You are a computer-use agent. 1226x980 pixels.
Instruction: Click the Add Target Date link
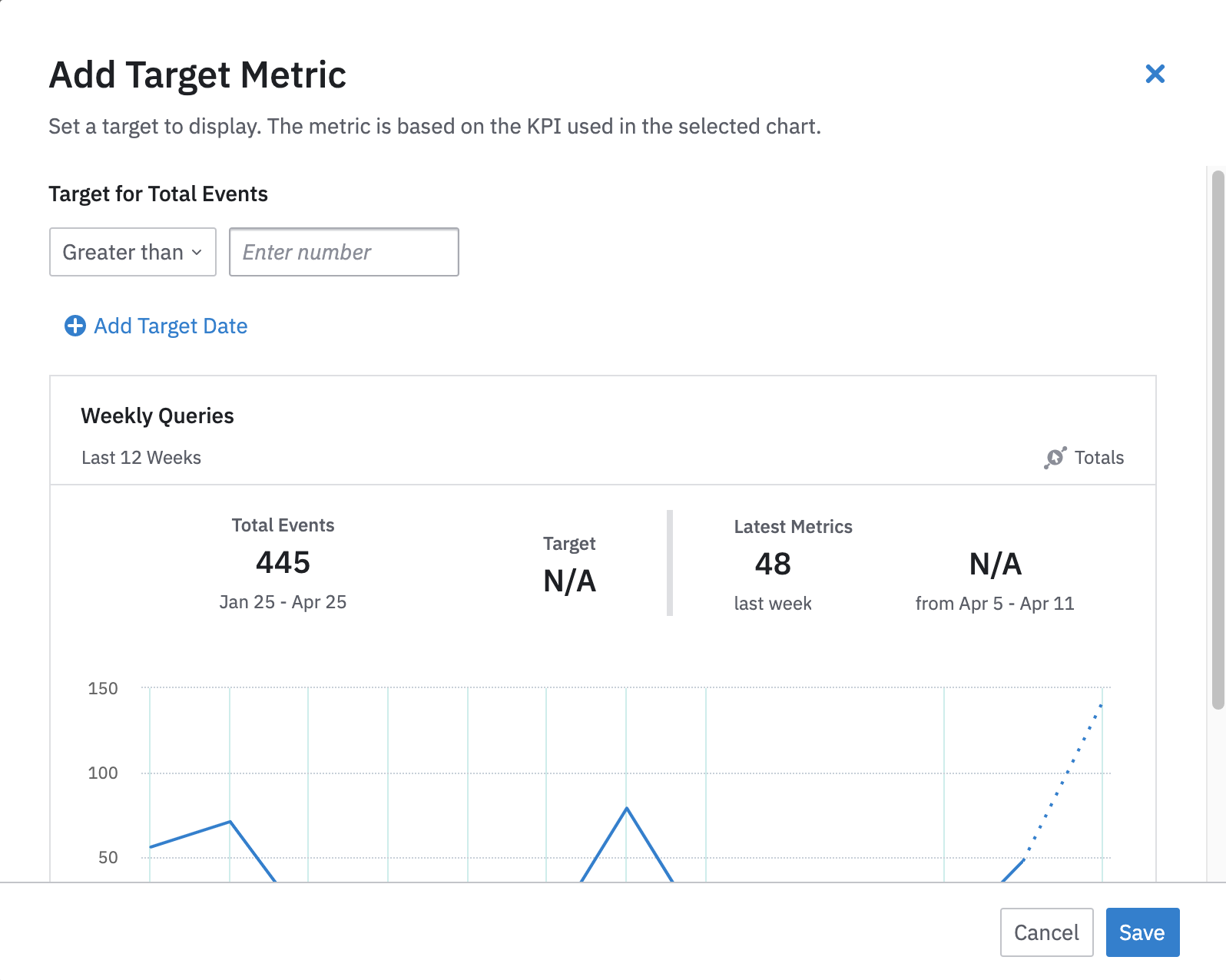pyautogui.click(x=171, y=326)
